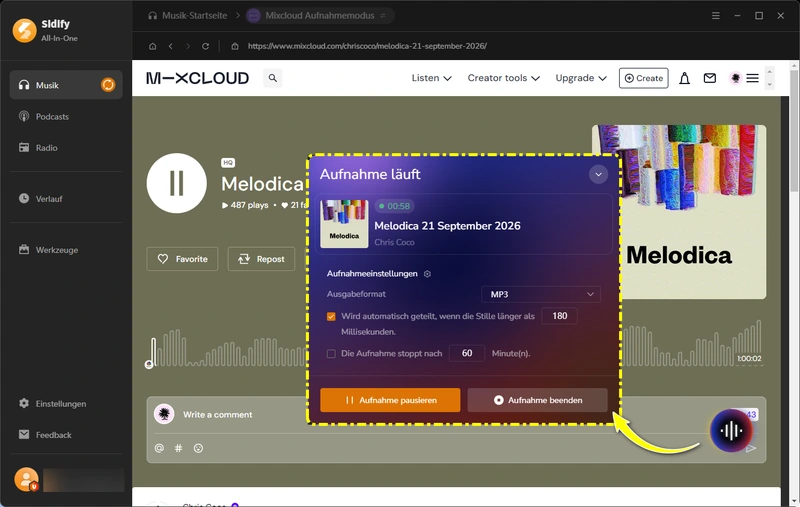Click the 60 Minute(n) field
The height and width of the screenshot is (507, 800).
pyautogui.click(x=467, y=353)
